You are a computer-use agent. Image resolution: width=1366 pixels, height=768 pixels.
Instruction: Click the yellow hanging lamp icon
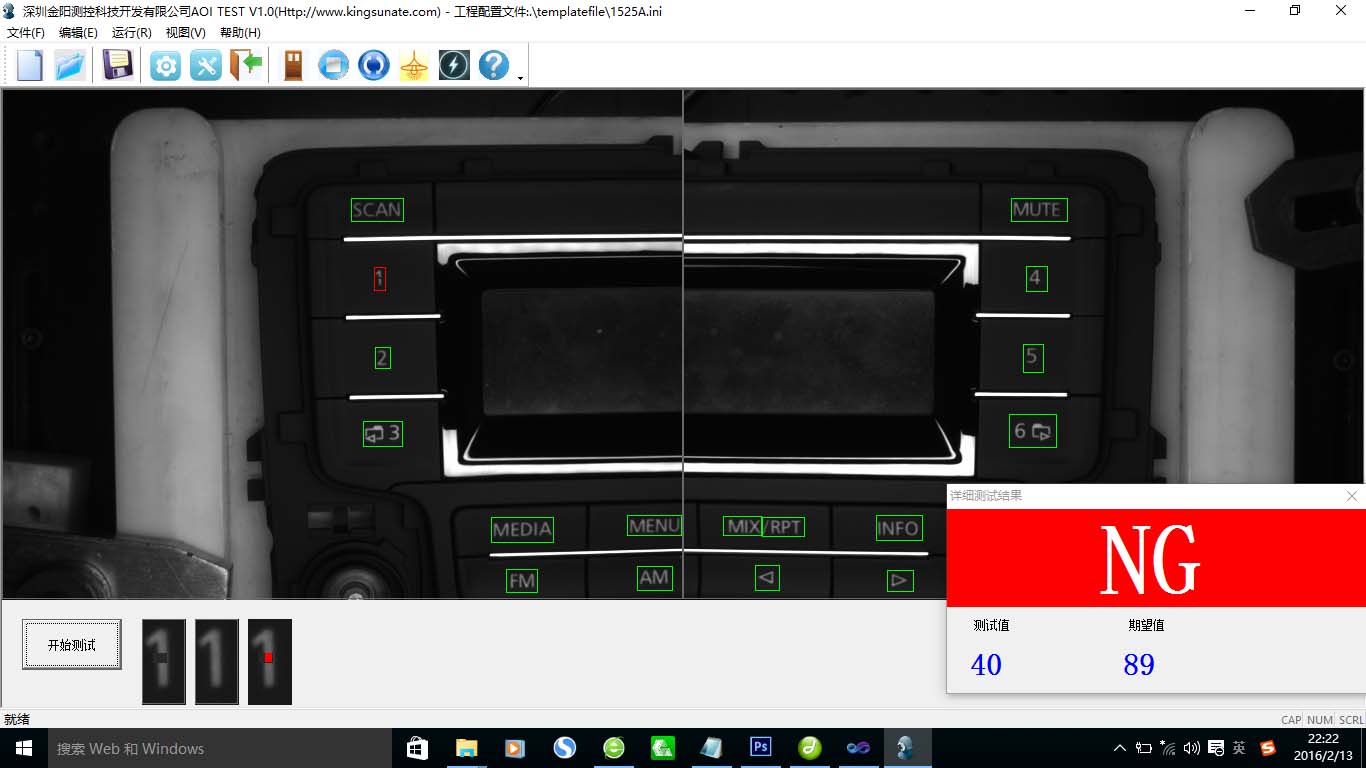coord(414,66)
